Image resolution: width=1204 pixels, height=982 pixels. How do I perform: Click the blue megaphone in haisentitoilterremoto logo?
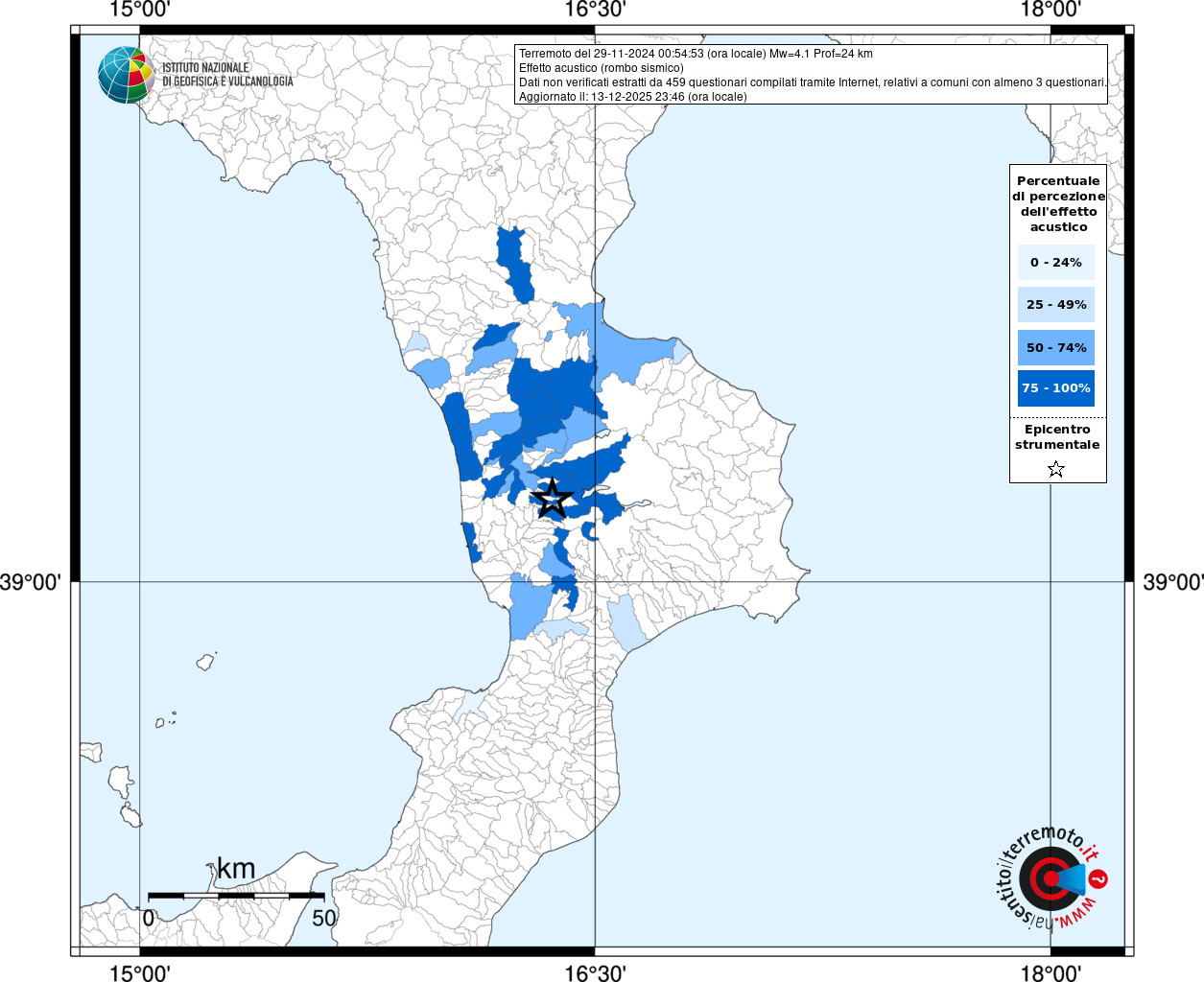pos(1074,878)
